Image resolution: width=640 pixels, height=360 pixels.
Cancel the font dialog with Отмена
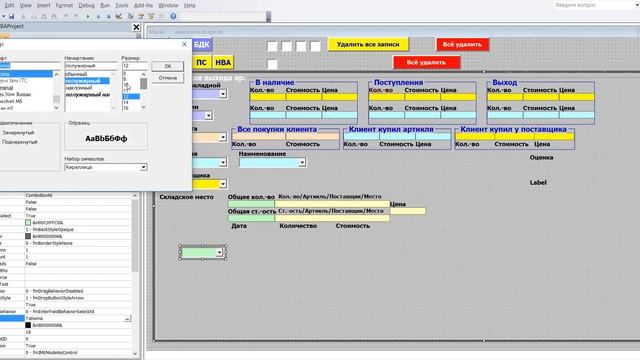pyautogui.click(x=168, y=78)
